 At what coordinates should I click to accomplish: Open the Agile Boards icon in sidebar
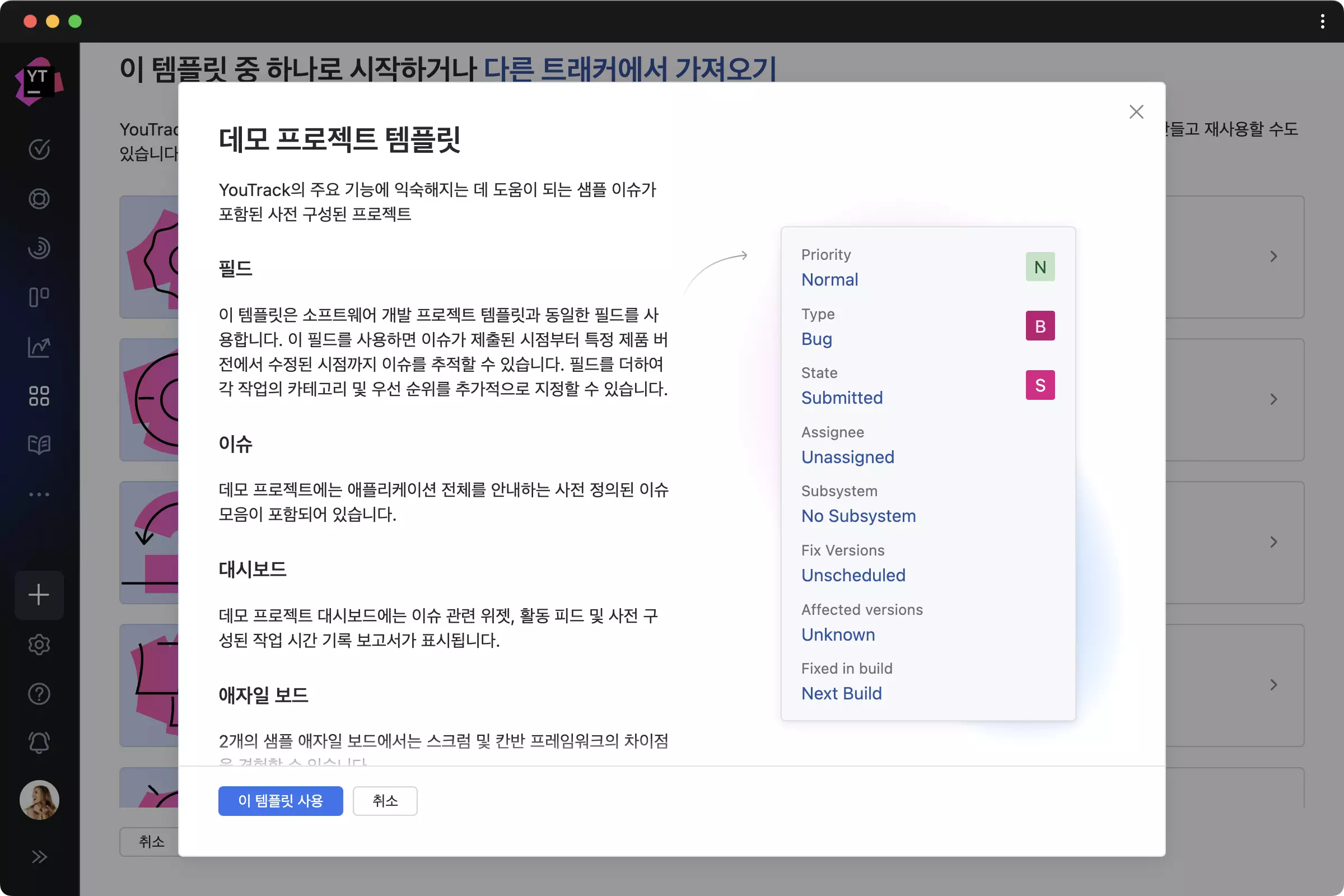(39, 297)
